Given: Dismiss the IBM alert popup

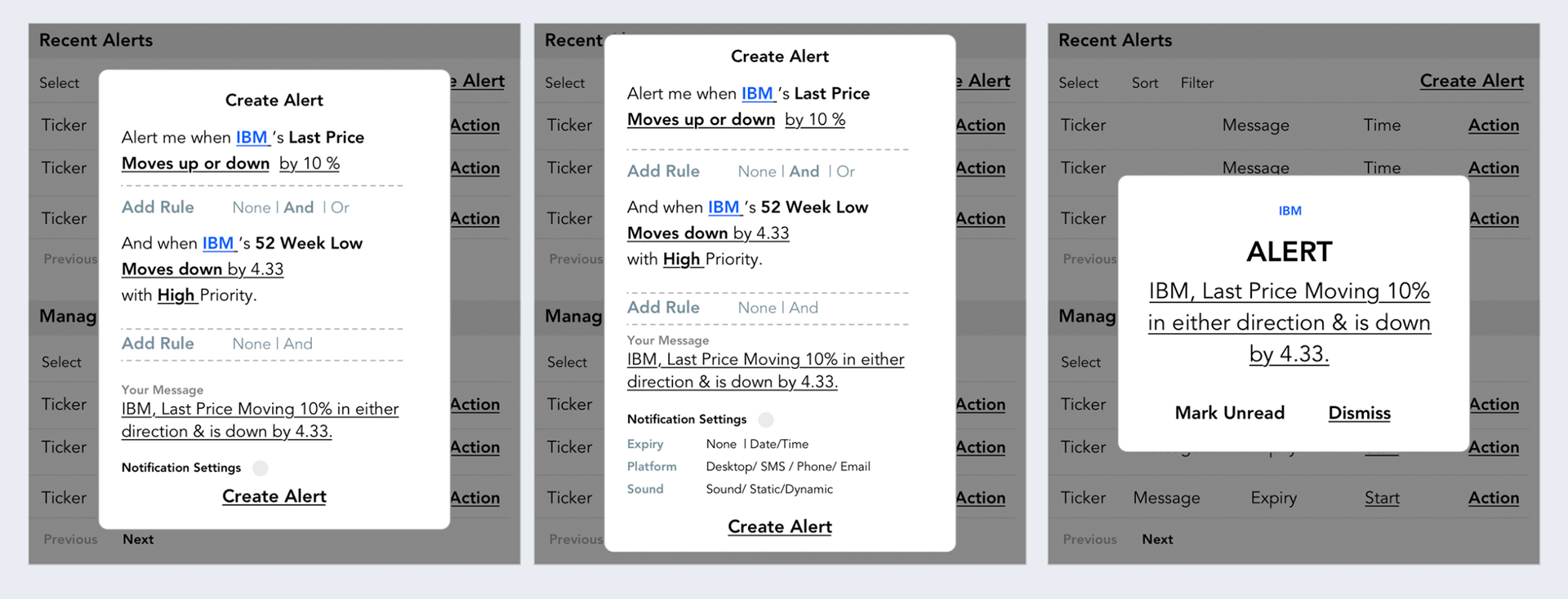Looking at the screenshot, I should click(x=1359, y=413).
